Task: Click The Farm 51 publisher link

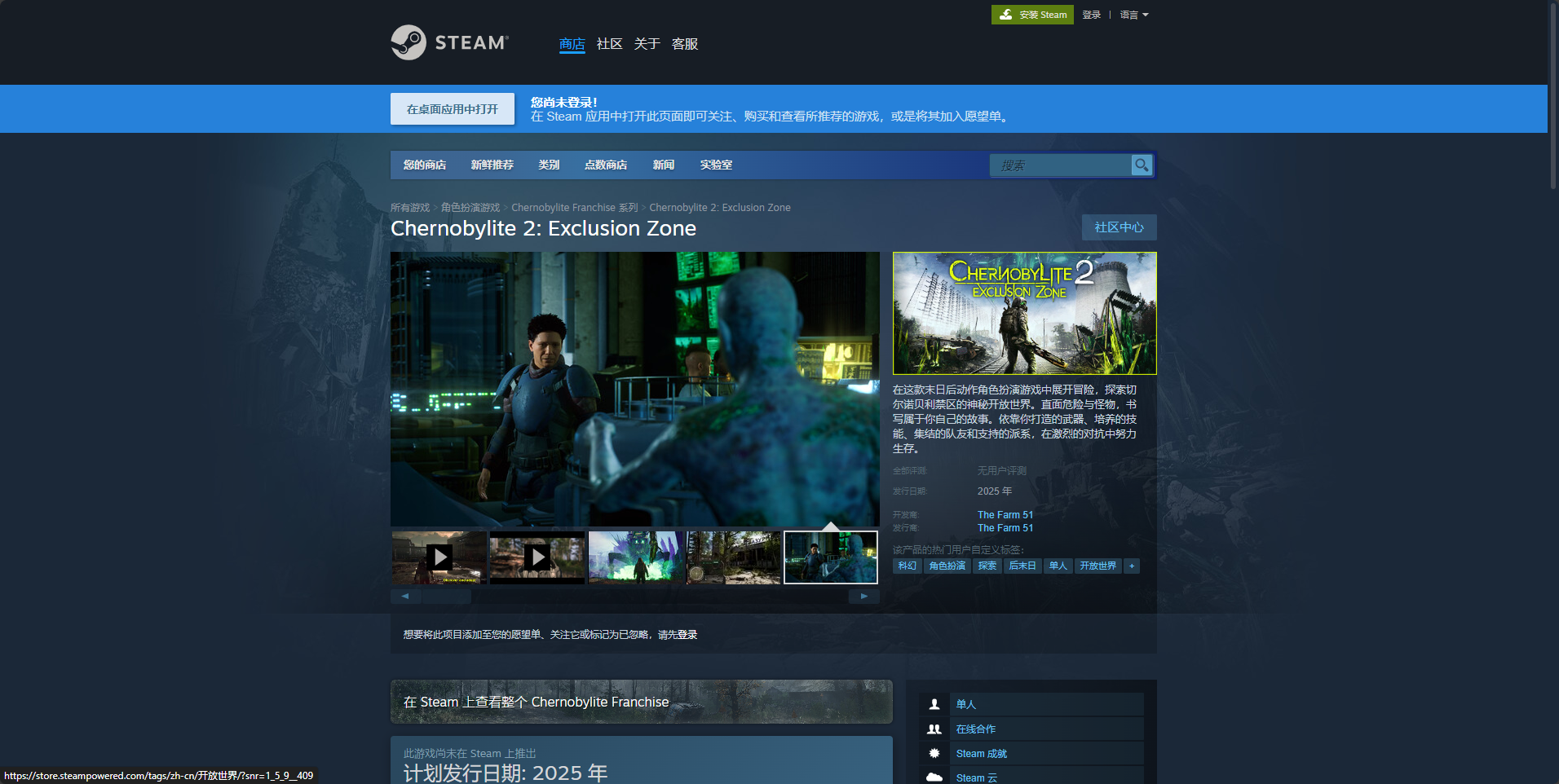Action: click(1005, 528)
